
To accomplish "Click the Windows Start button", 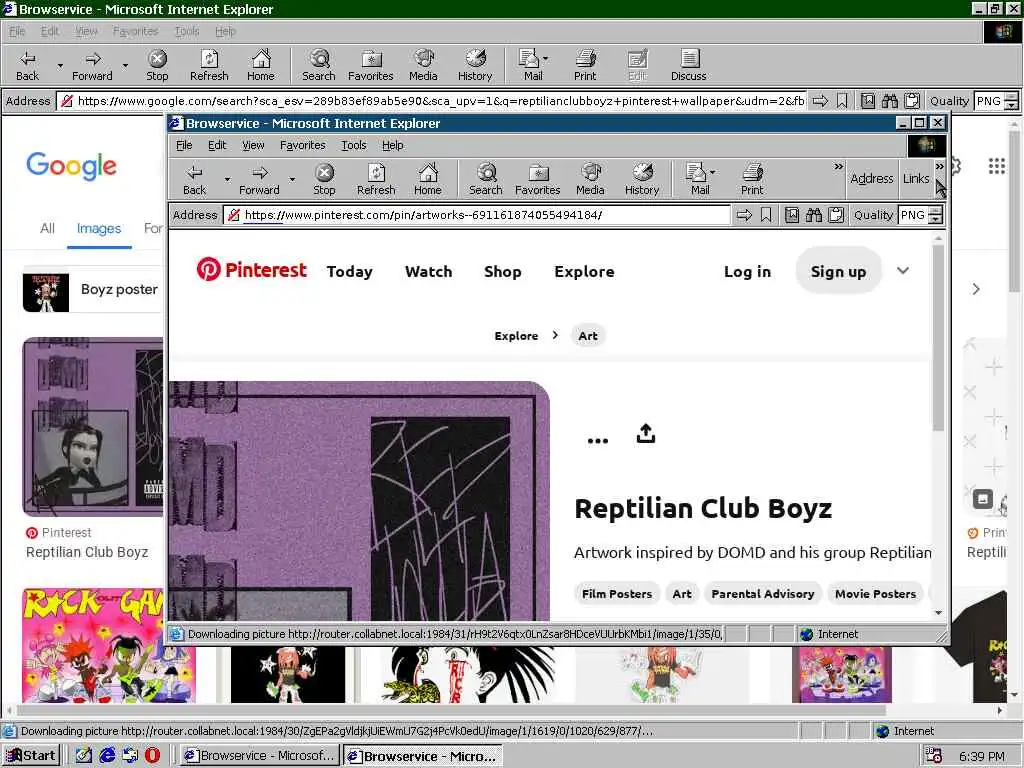I will [31, 756].
